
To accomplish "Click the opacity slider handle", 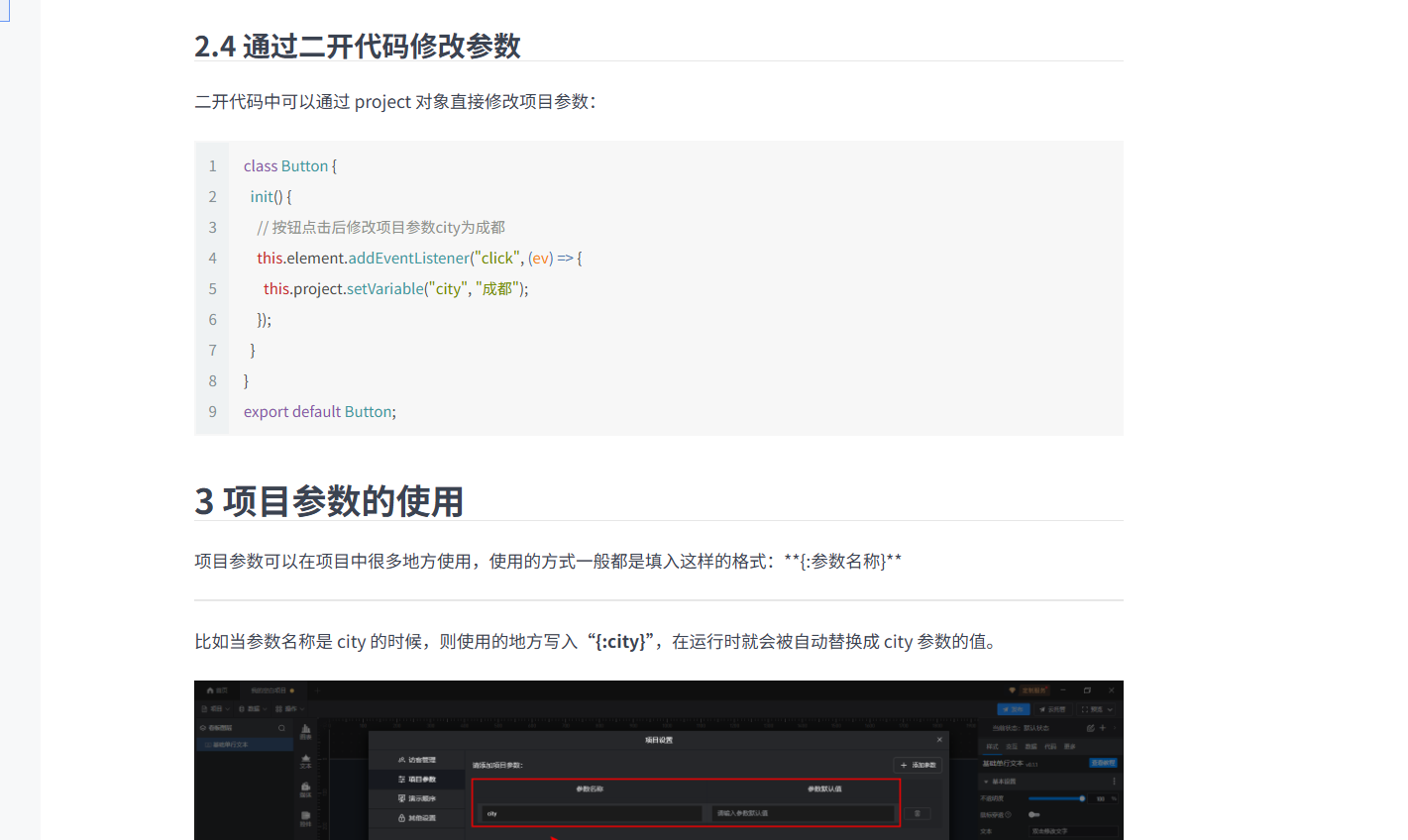I will click(1082, 798).
